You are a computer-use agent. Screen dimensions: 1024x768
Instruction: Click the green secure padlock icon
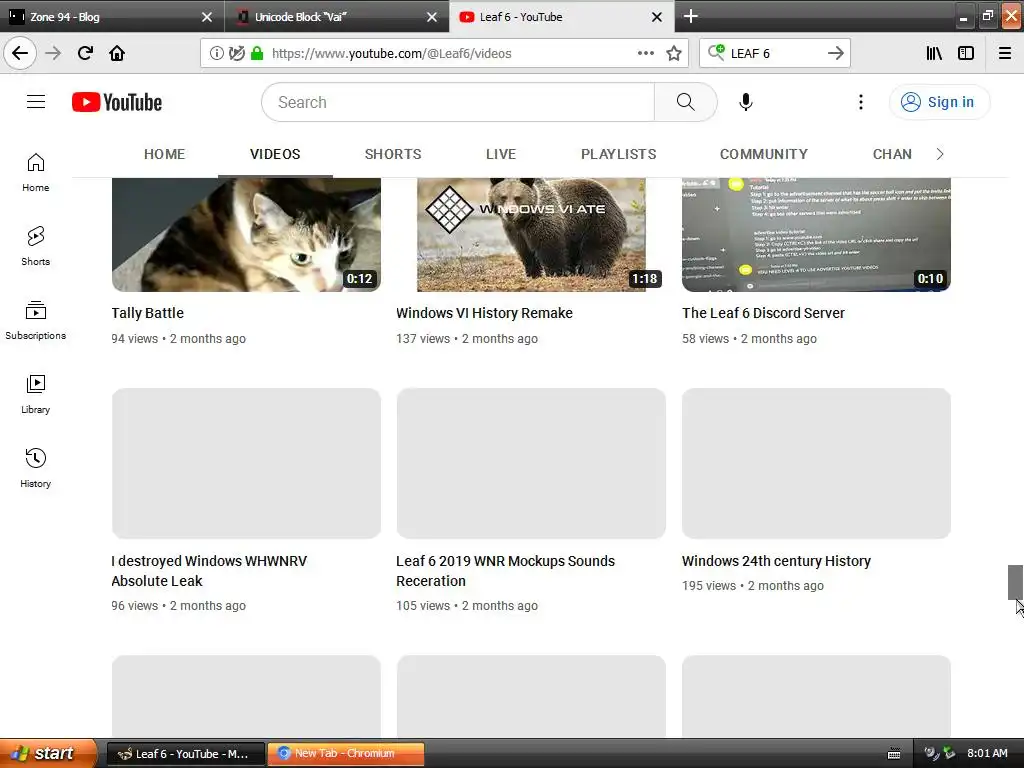coord(257,53)
